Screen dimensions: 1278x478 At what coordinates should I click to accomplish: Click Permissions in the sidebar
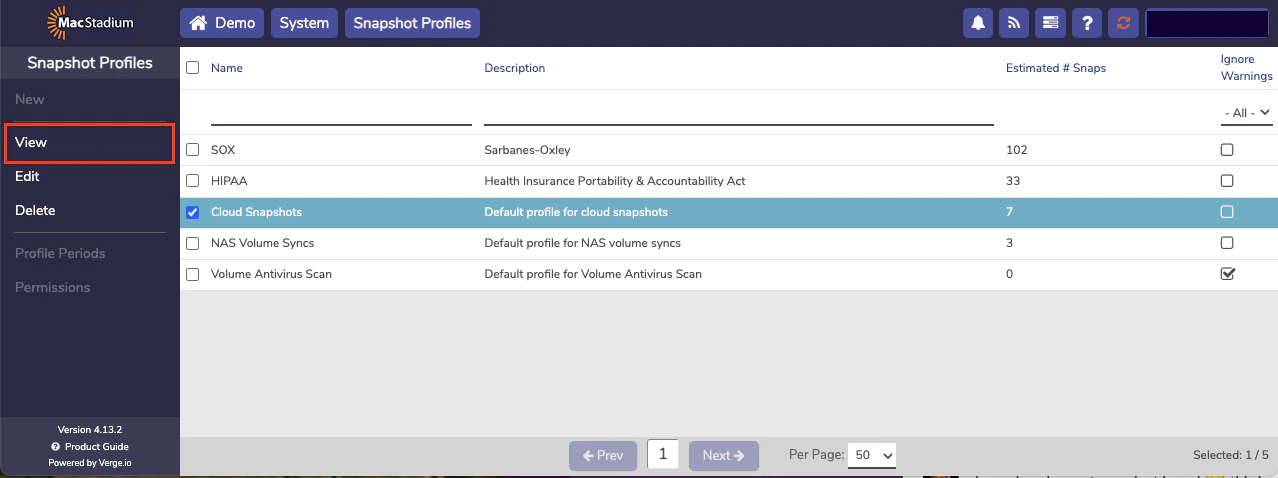pos(52,287)
